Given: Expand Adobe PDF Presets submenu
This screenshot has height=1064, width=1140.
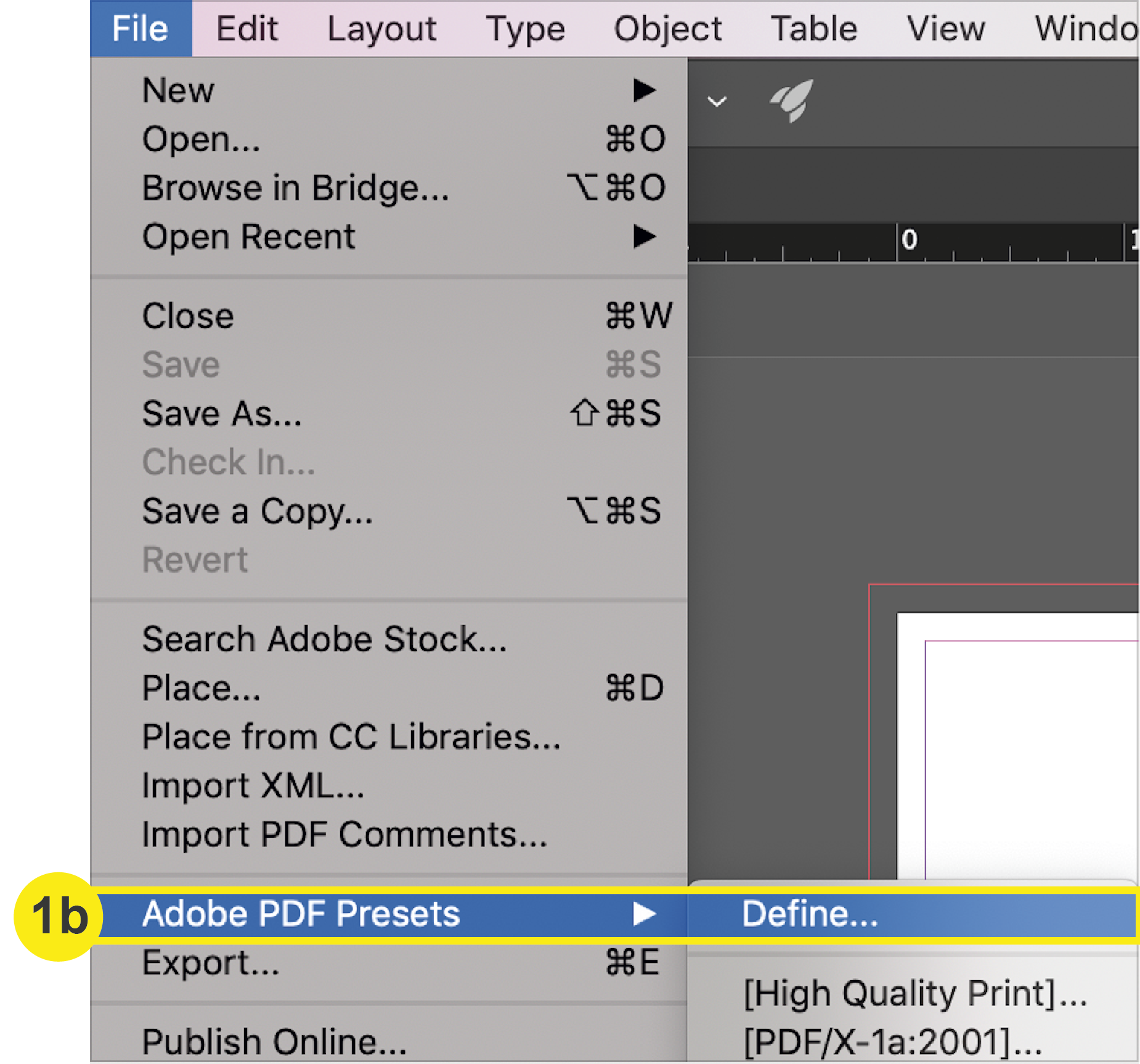Looking at the screenshot, I should click(x=389, y=914).
